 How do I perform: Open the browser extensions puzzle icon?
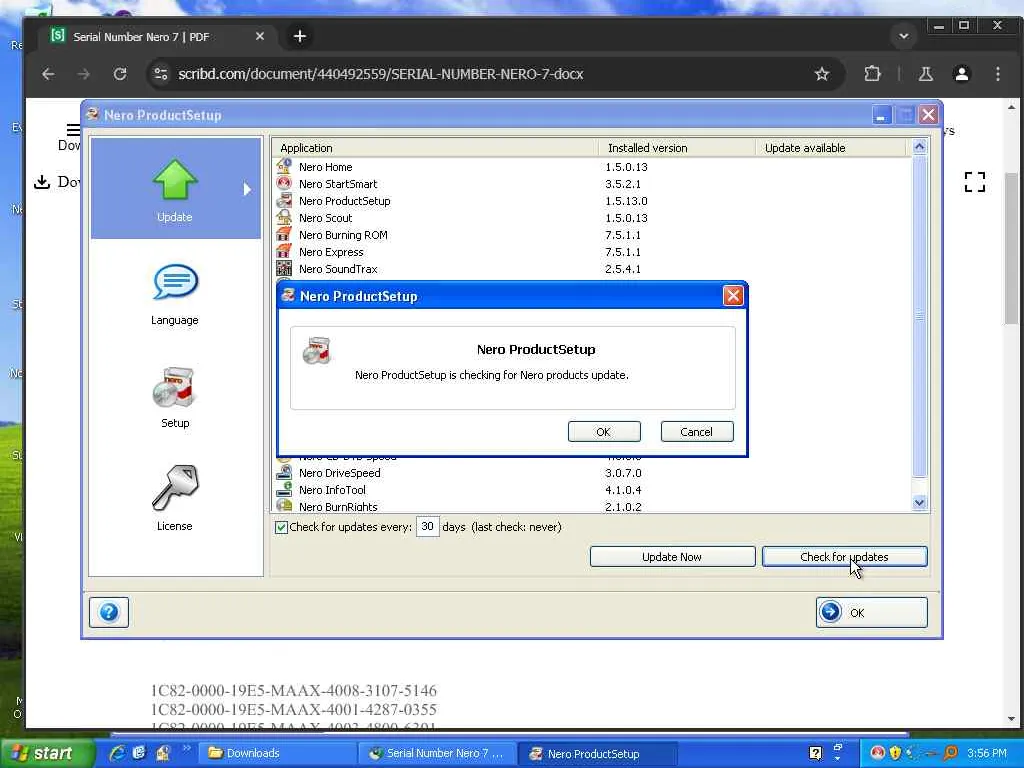click(x=872, y=74)
